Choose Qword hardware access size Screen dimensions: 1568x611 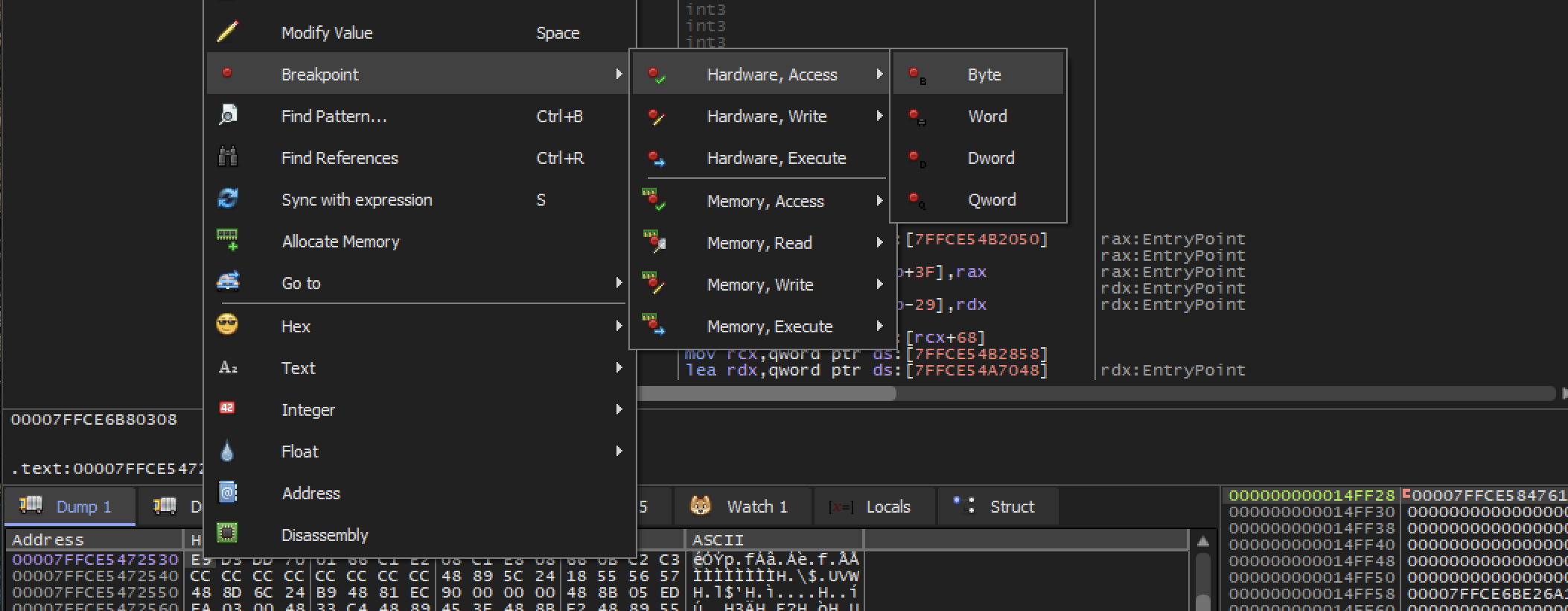pyautogui.click(x=978, y=199)
